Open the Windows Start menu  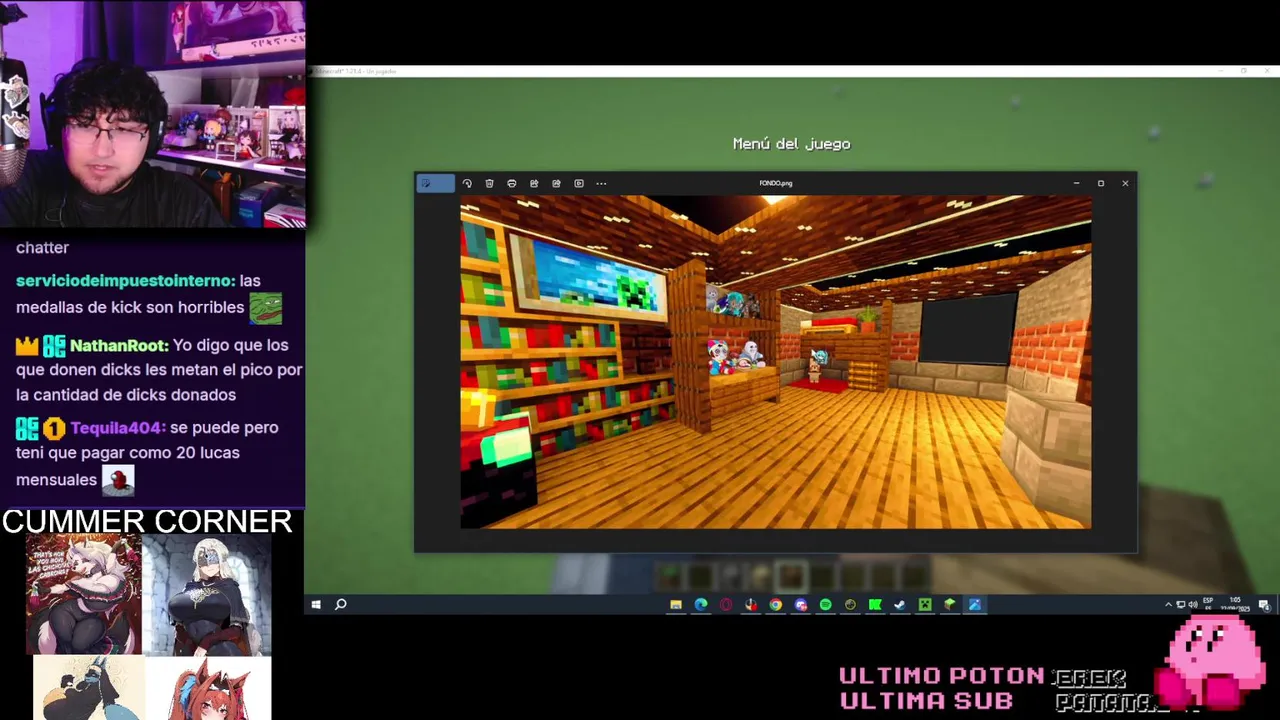coord(316,604)
